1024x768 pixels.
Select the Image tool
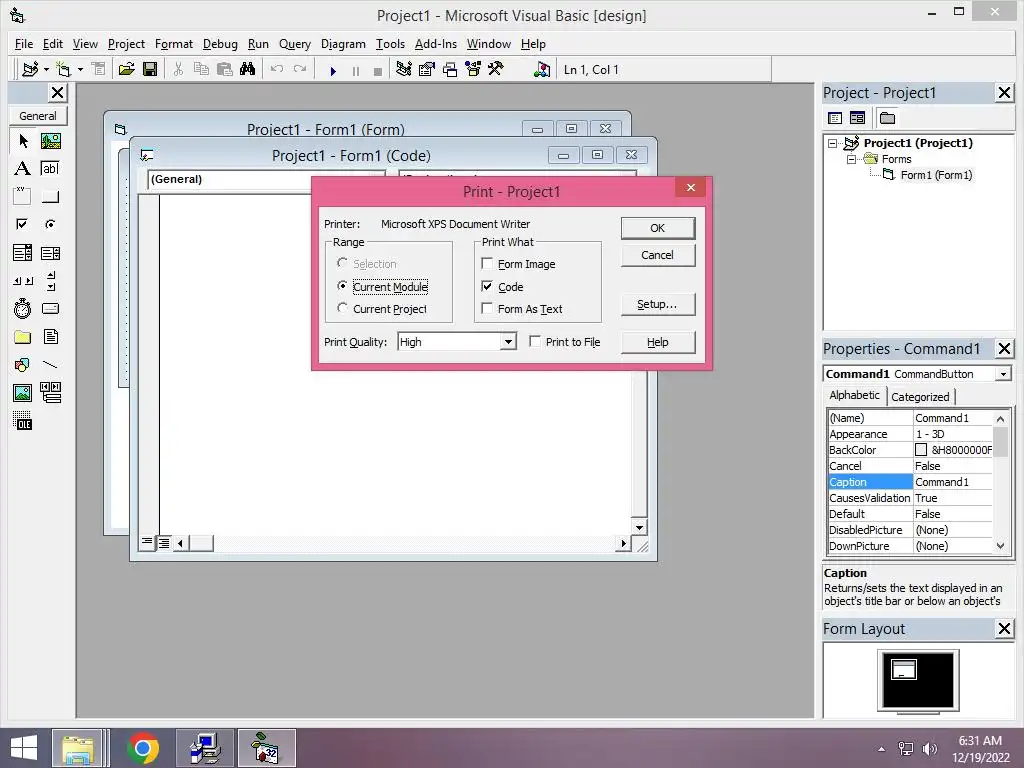23,392
